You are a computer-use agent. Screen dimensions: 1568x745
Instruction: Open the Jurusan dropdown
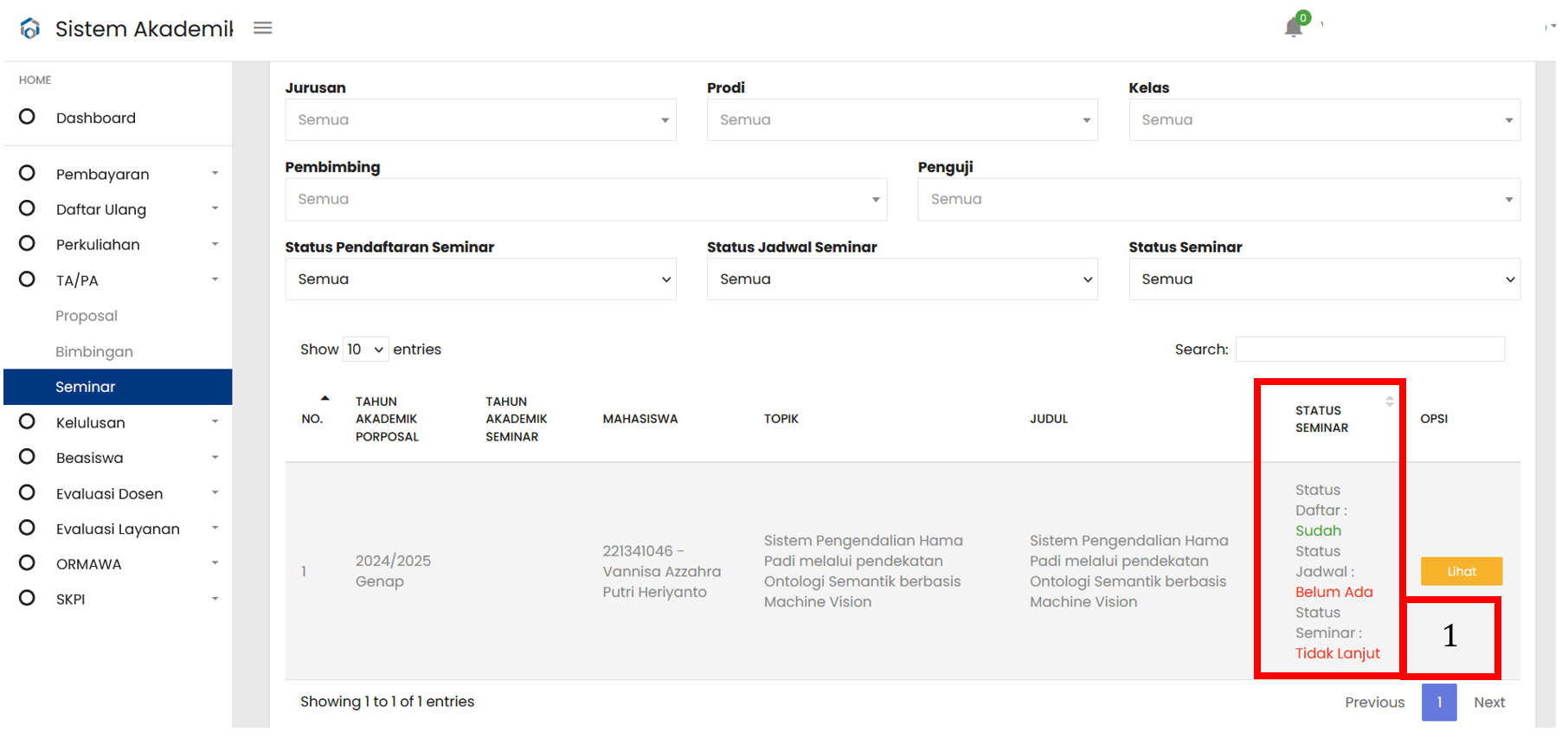[481, 120]
